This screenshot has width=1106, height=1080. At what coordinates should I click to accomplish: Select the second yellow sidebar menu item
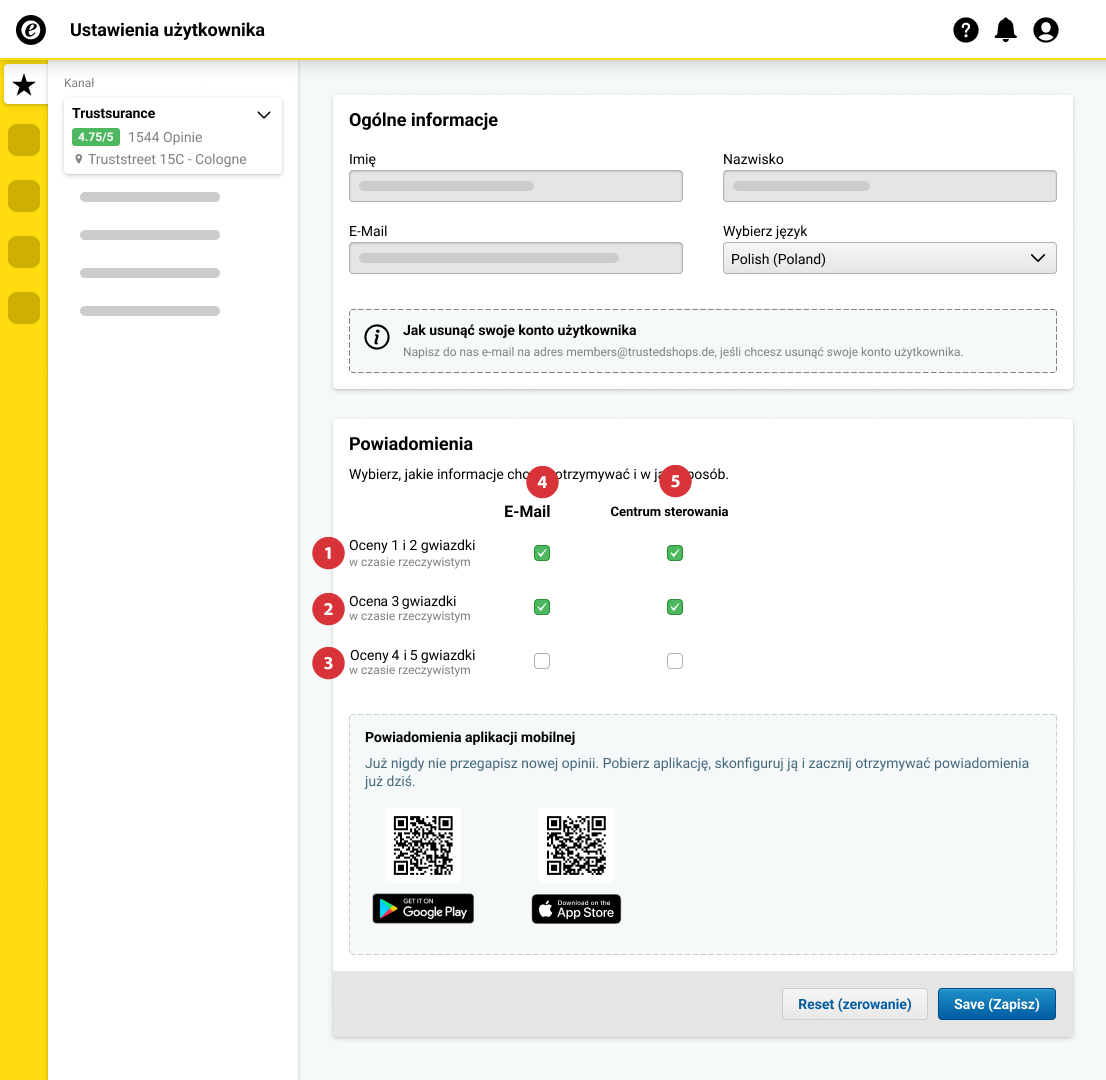click(x=24, y=196)
